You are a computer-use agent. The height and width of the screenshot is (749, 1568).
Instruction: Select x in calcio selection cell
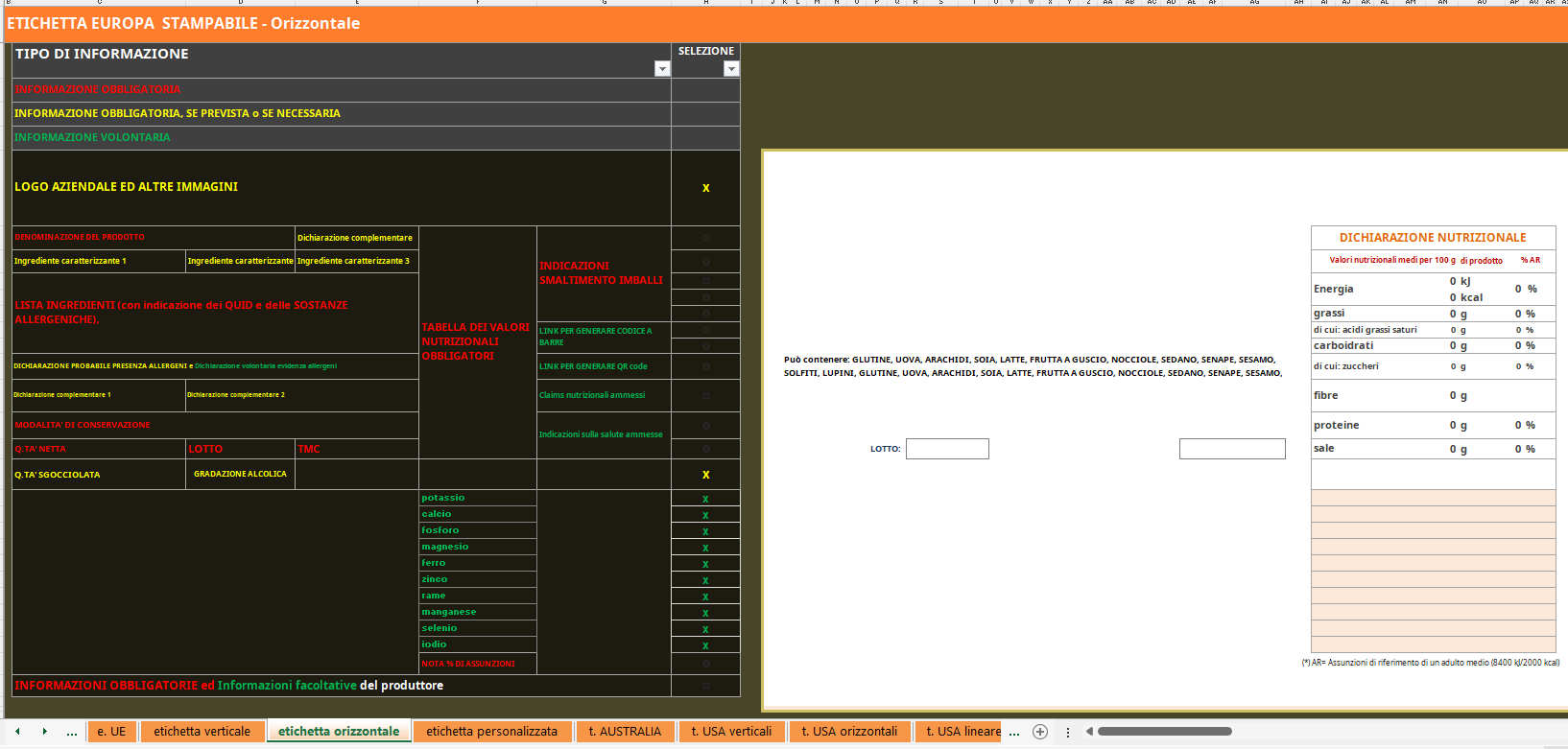[x=706, y=515]
